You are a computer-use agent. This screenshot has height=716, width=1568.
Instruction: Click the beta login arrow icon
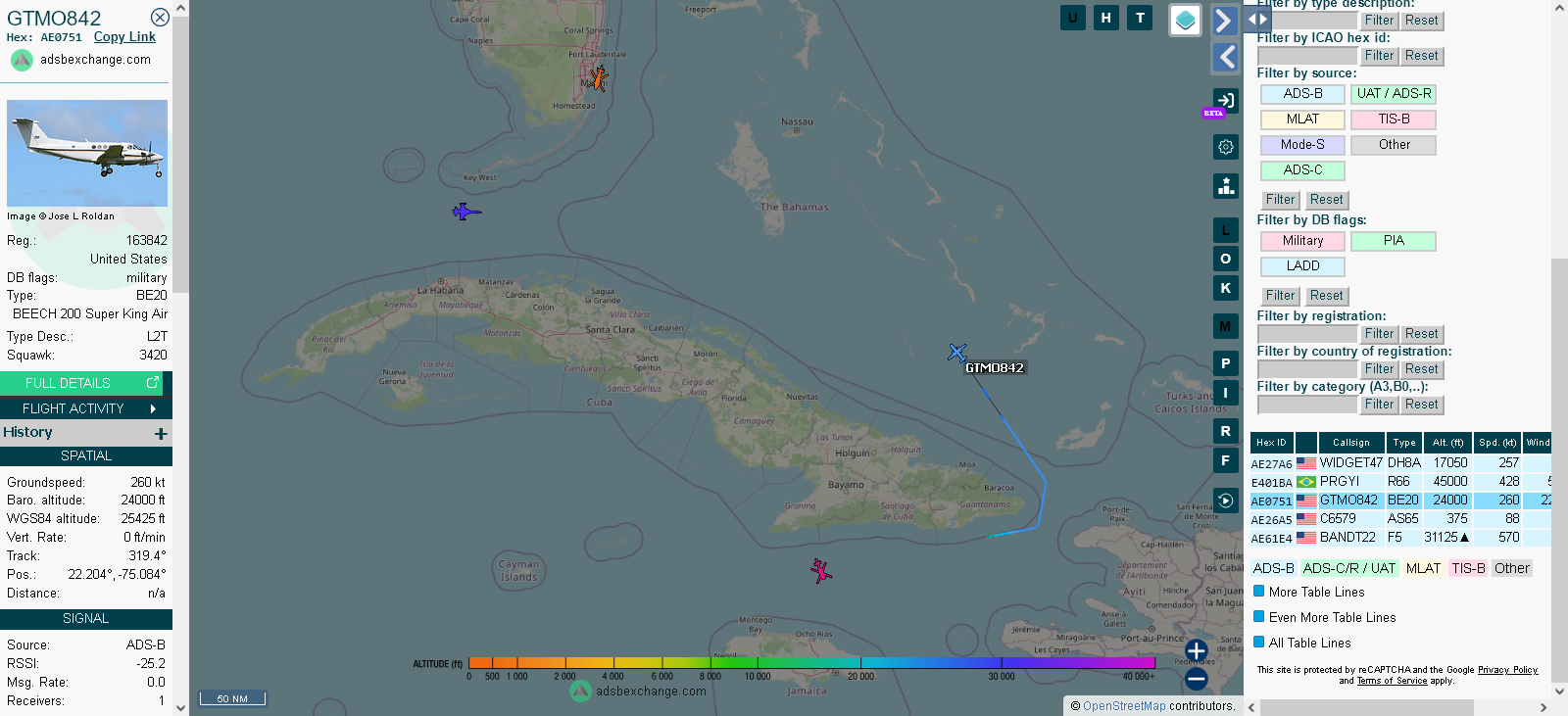[x=1225, y=100]
